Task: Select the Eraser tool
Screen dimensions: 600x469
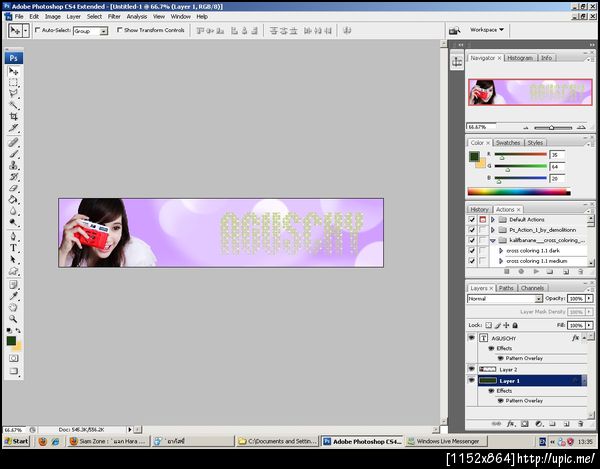Action: coord(13,188)
